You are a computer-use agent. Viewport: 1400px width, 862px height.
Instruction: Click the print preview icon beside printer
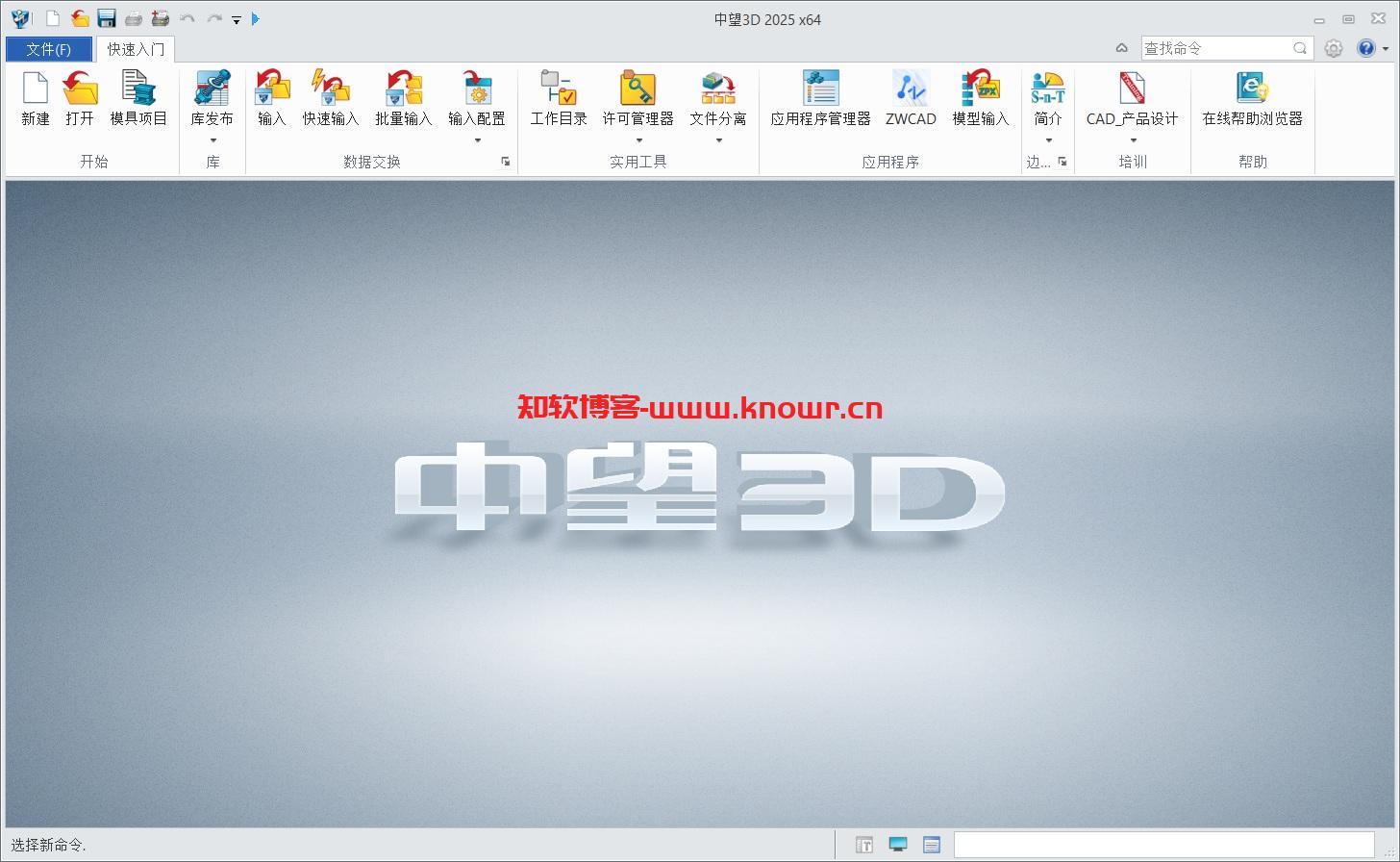161,18
